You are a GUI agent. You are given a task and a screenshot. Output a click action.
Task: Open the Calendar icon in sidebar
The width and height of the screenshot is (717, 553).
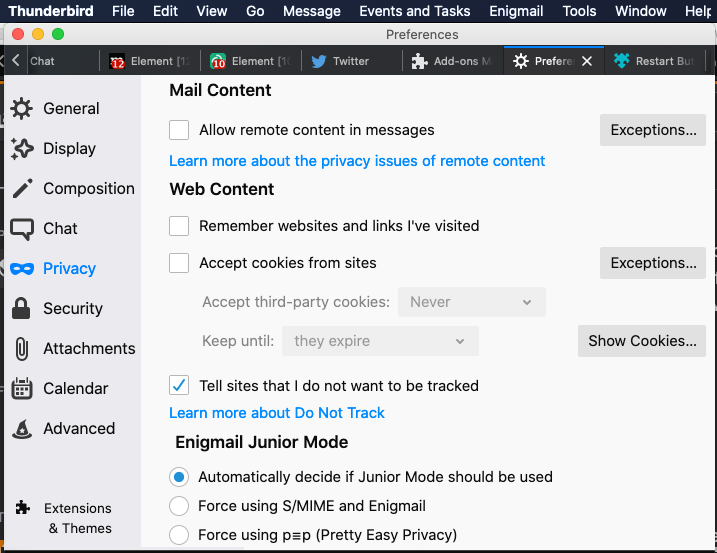click(x=22, y=388)
